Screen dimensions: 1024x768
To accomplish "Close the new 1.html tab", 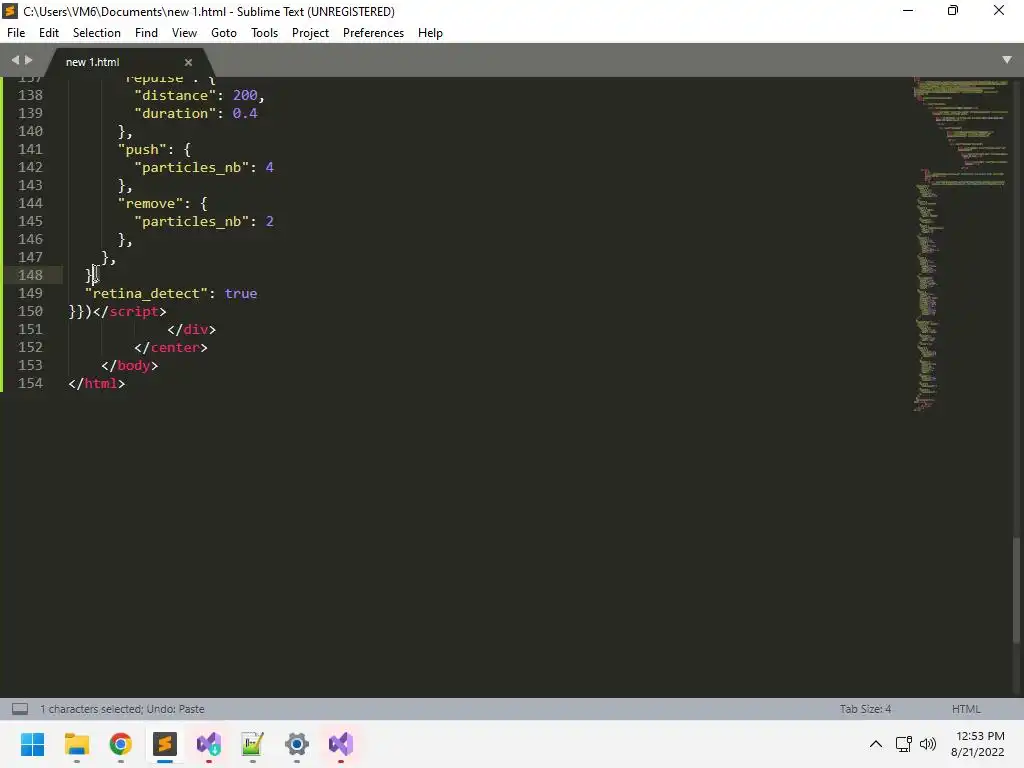I will click(x=188, y=62).
